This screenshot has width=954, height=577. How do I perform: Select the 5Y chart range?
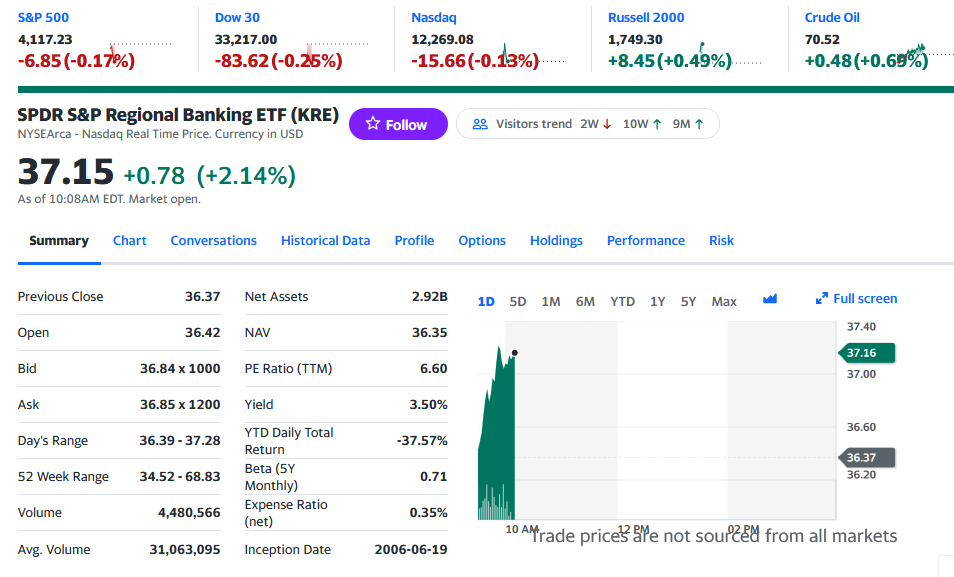688,301
